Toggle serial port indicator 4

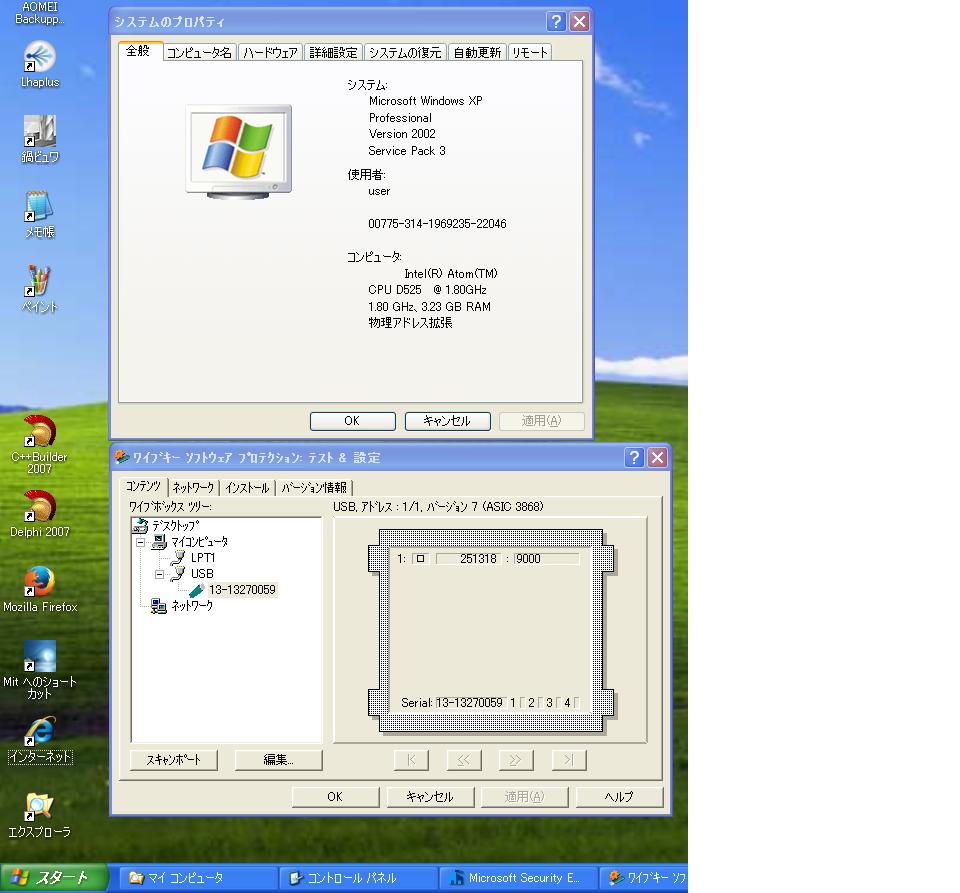coord(576,703)
